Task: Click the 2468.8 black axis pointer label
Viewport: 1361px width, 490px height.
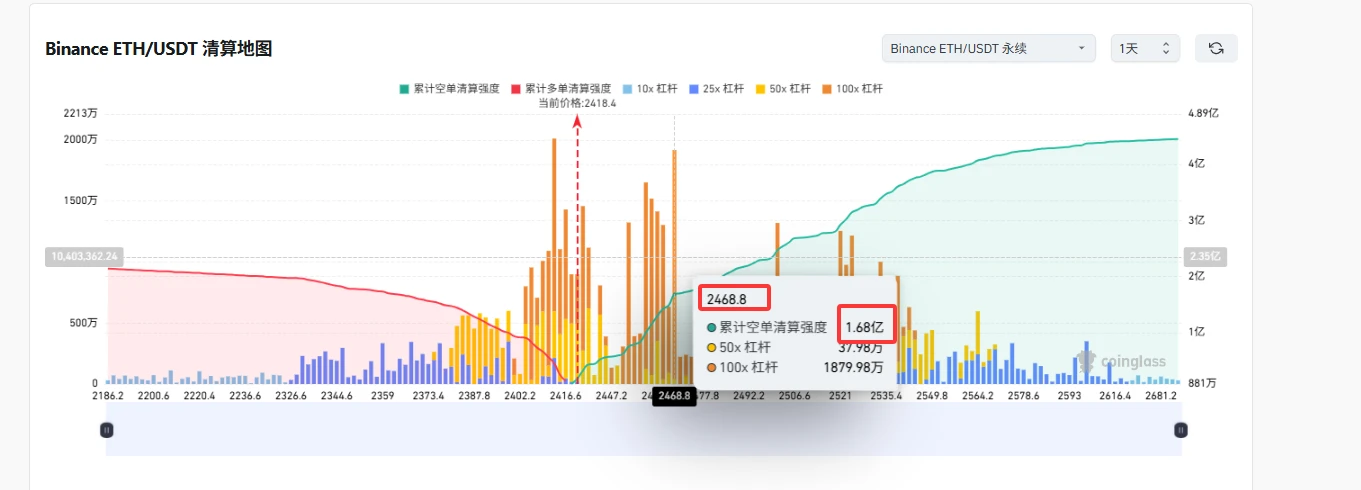Action: coord(674,396)
